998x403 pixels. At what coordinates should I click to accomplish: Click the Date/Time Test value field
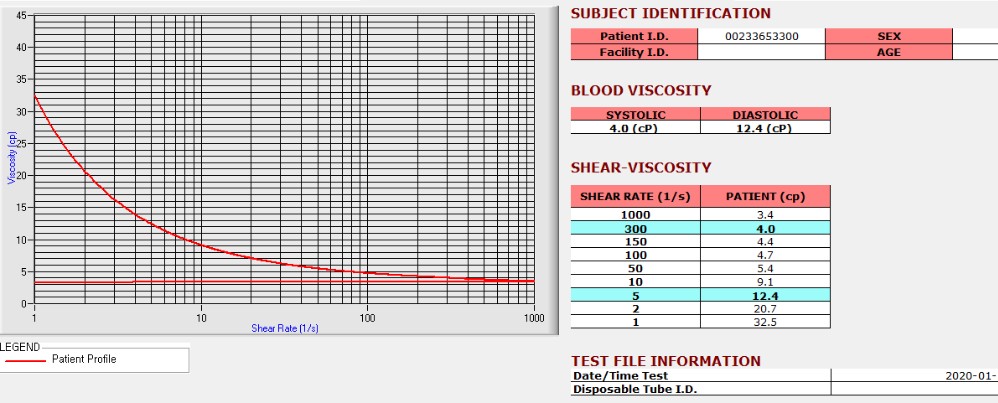pyautogui.click(x=914, y=376)
